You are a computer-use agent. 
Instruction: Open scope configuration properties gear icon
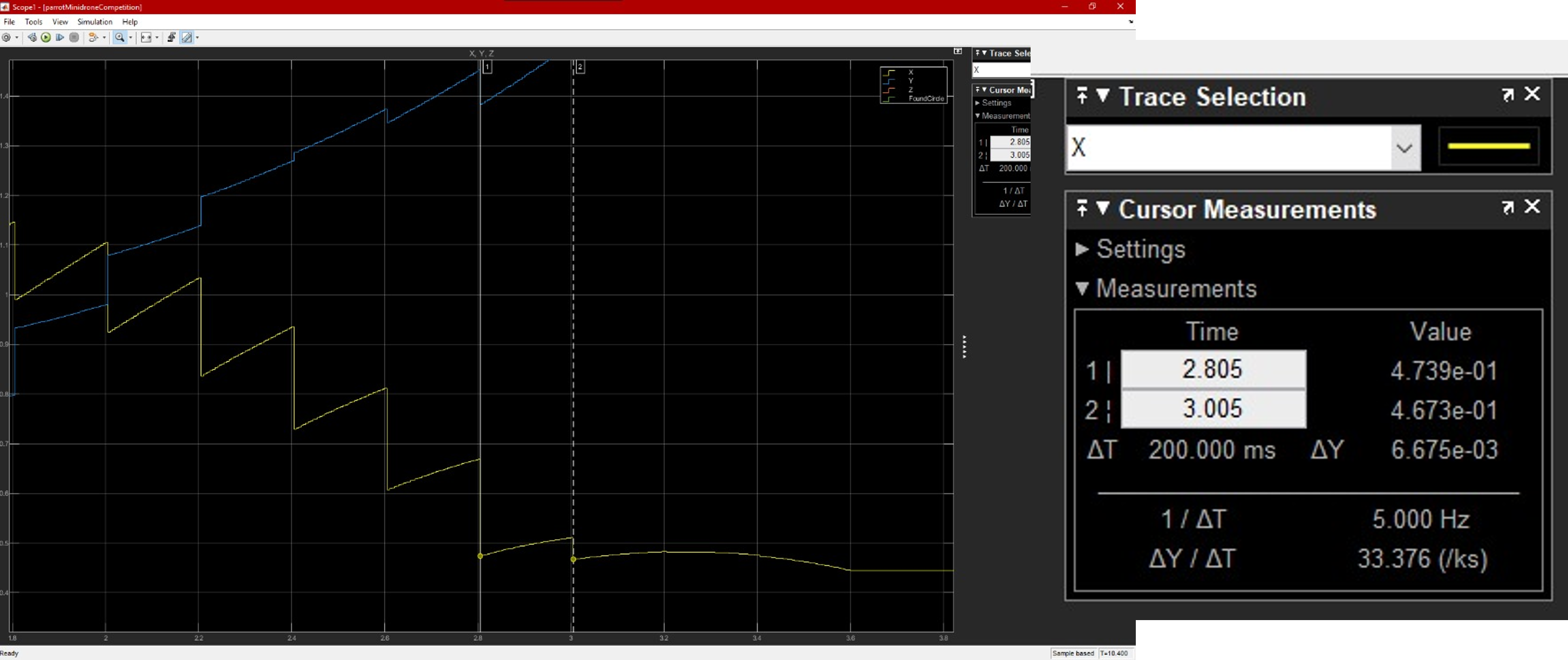(6, 38)
